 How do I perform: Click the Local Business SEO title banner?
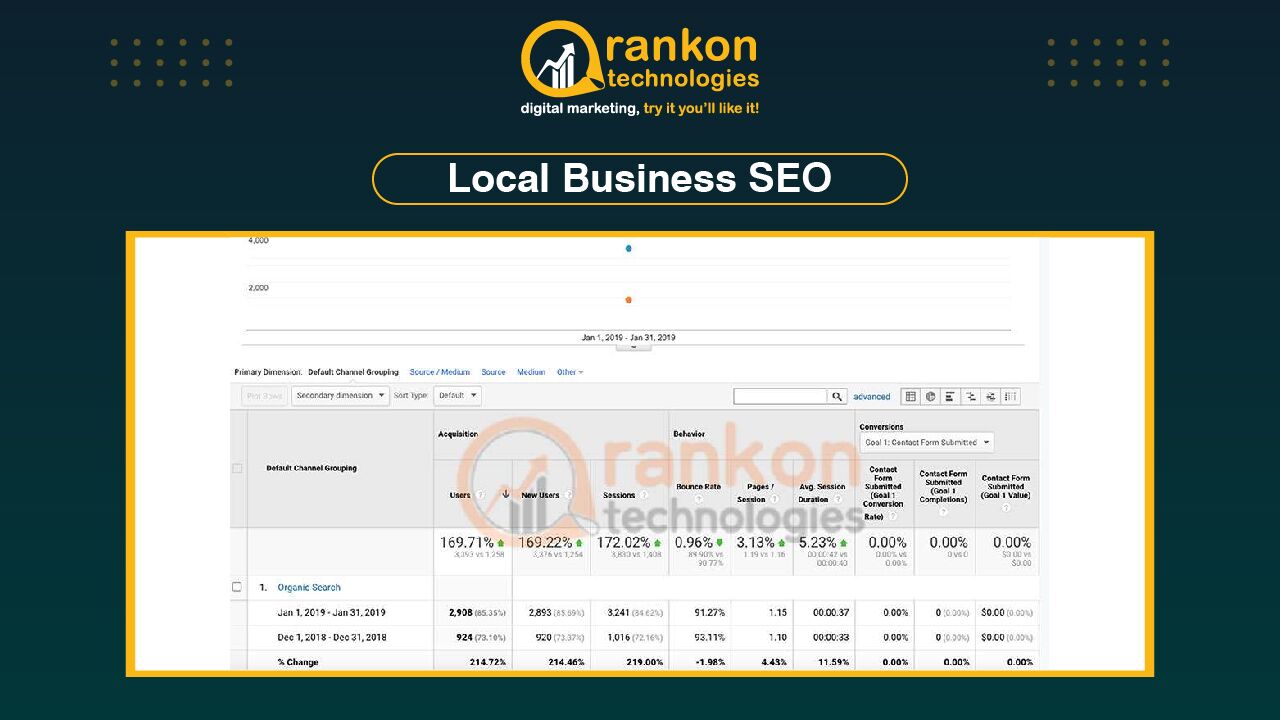(640, 179)
